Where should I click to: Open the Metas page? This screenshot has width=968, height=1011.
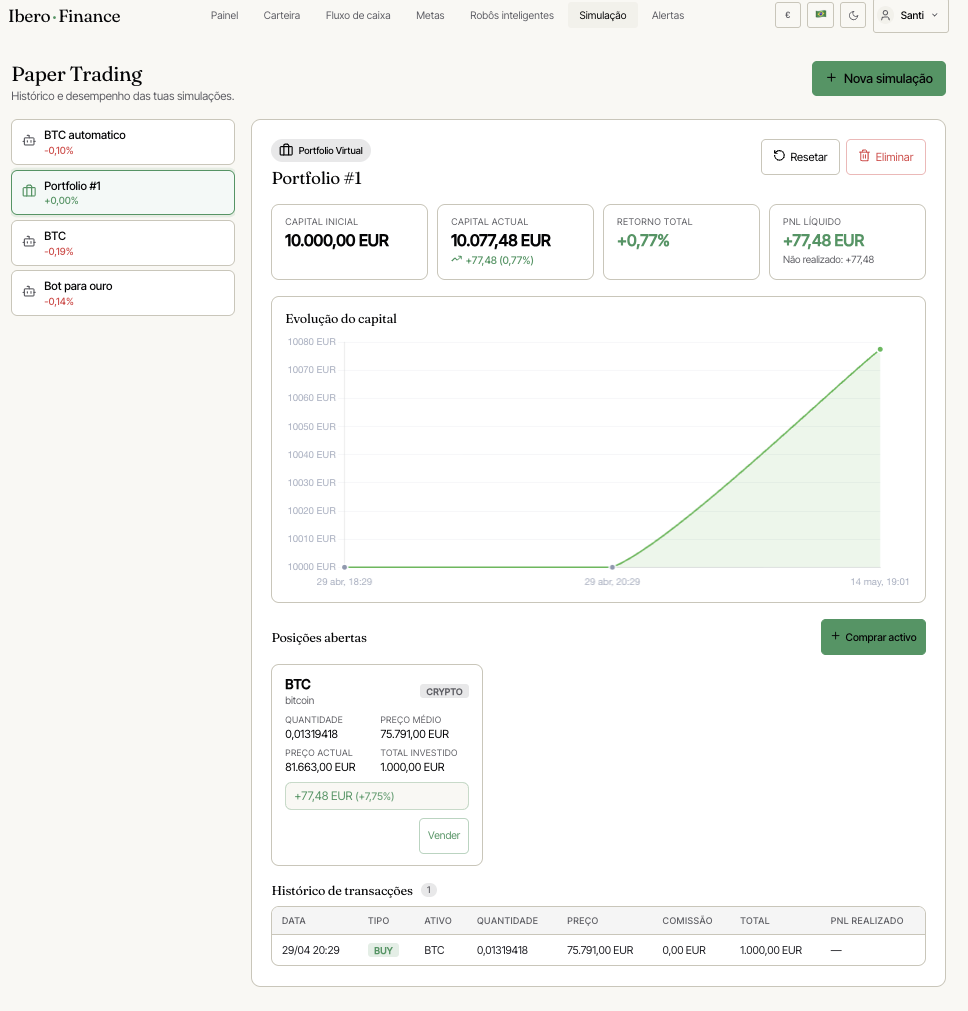coord(430,15)
